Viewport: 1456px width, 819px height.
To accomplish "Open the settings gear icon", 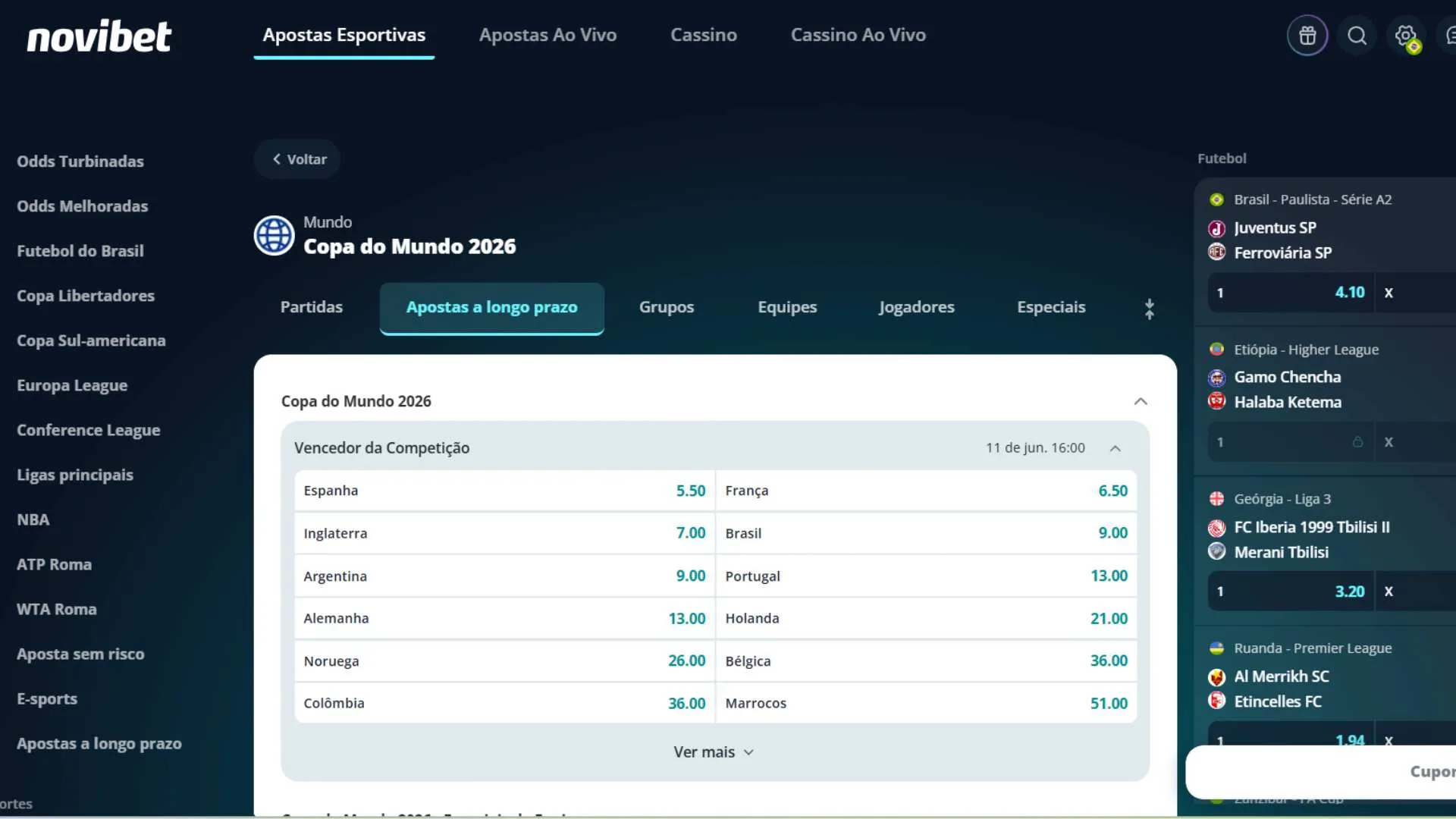I will tap(1405, 36).
